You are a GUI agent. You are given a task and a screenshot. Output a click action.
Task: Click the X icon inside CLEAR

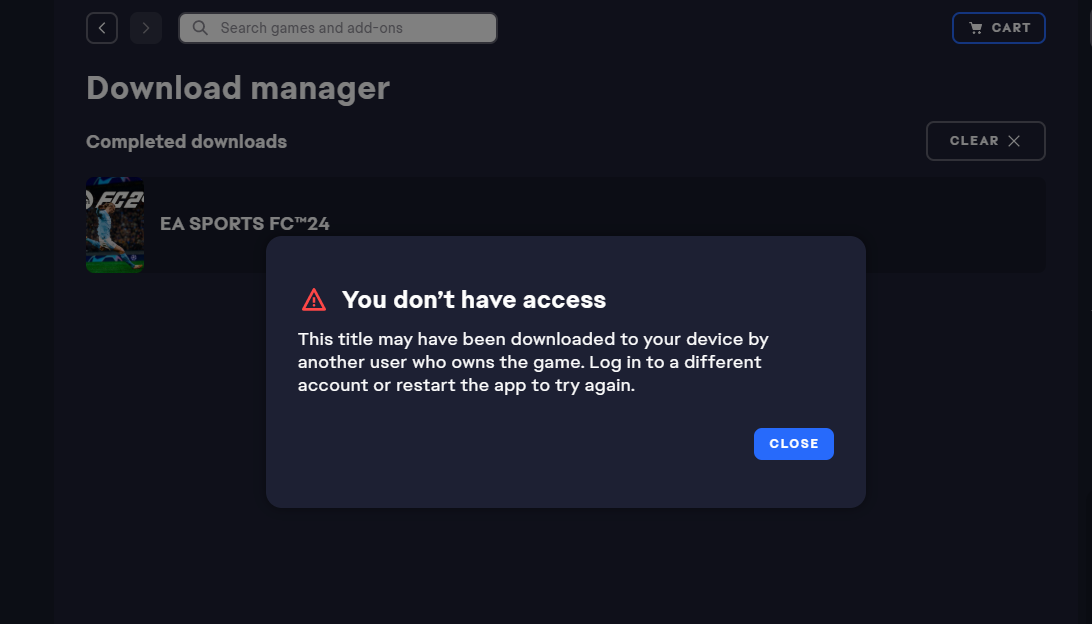[x=1014, y=141]
